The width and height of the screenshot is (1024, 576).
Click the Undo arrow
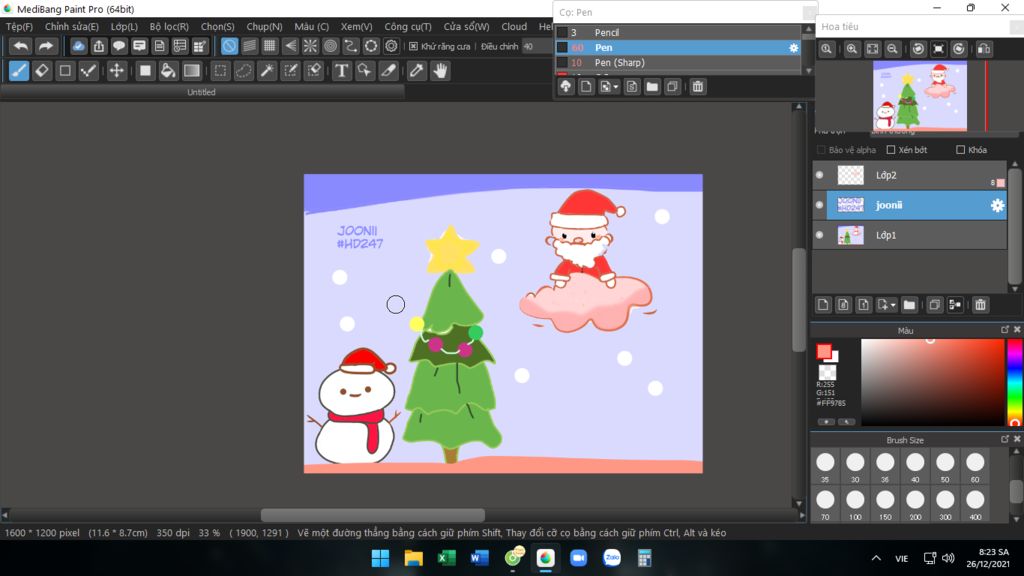21,46
